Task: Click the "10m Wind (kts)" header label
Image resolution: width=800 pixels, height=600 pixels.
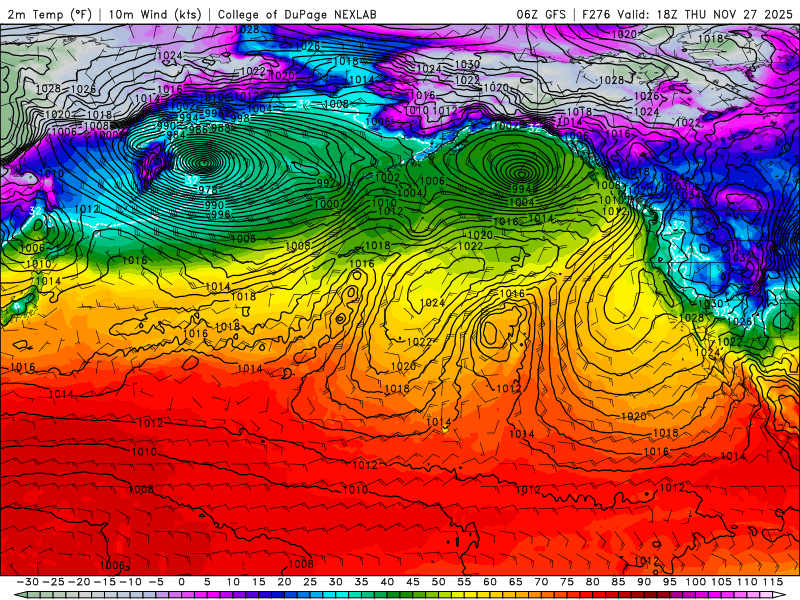Action: [x=156, y=14]
